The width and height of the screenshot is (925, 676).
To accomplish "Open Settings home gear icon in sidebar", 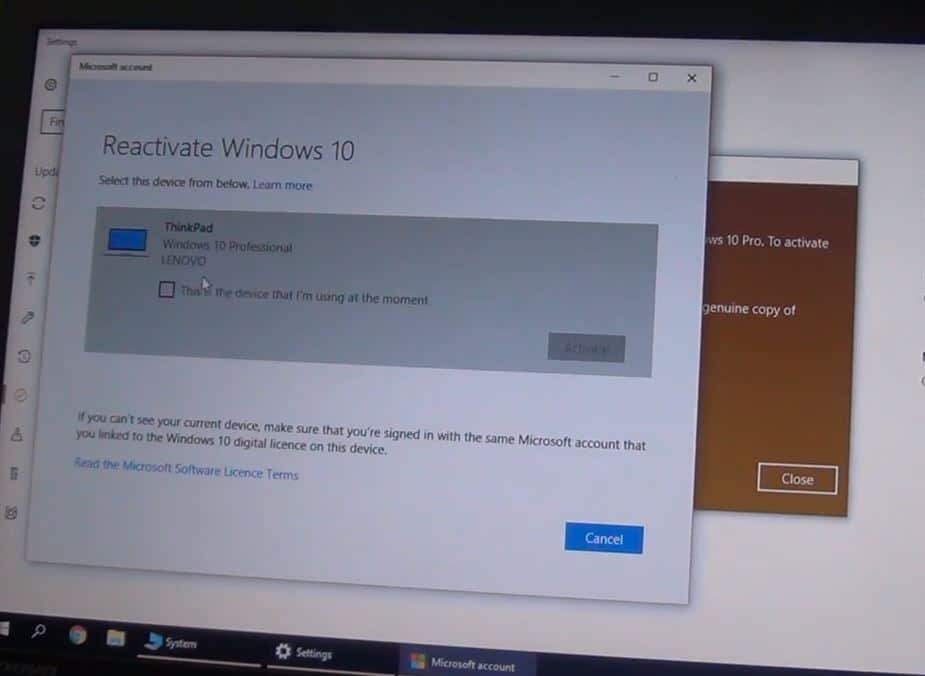I will (x=51, y=85).
